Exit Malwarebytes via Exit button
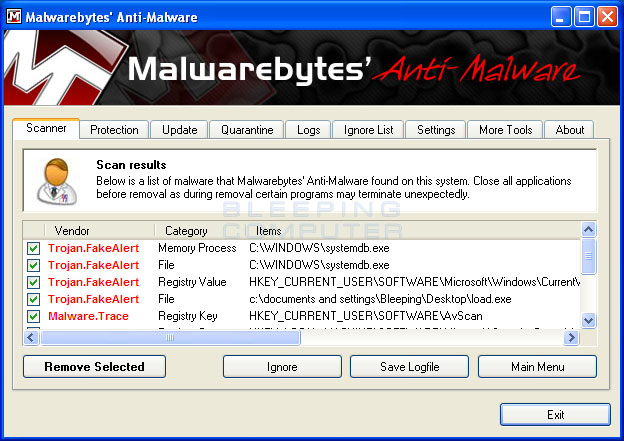 pyautogui.click(x=555, y=415)
